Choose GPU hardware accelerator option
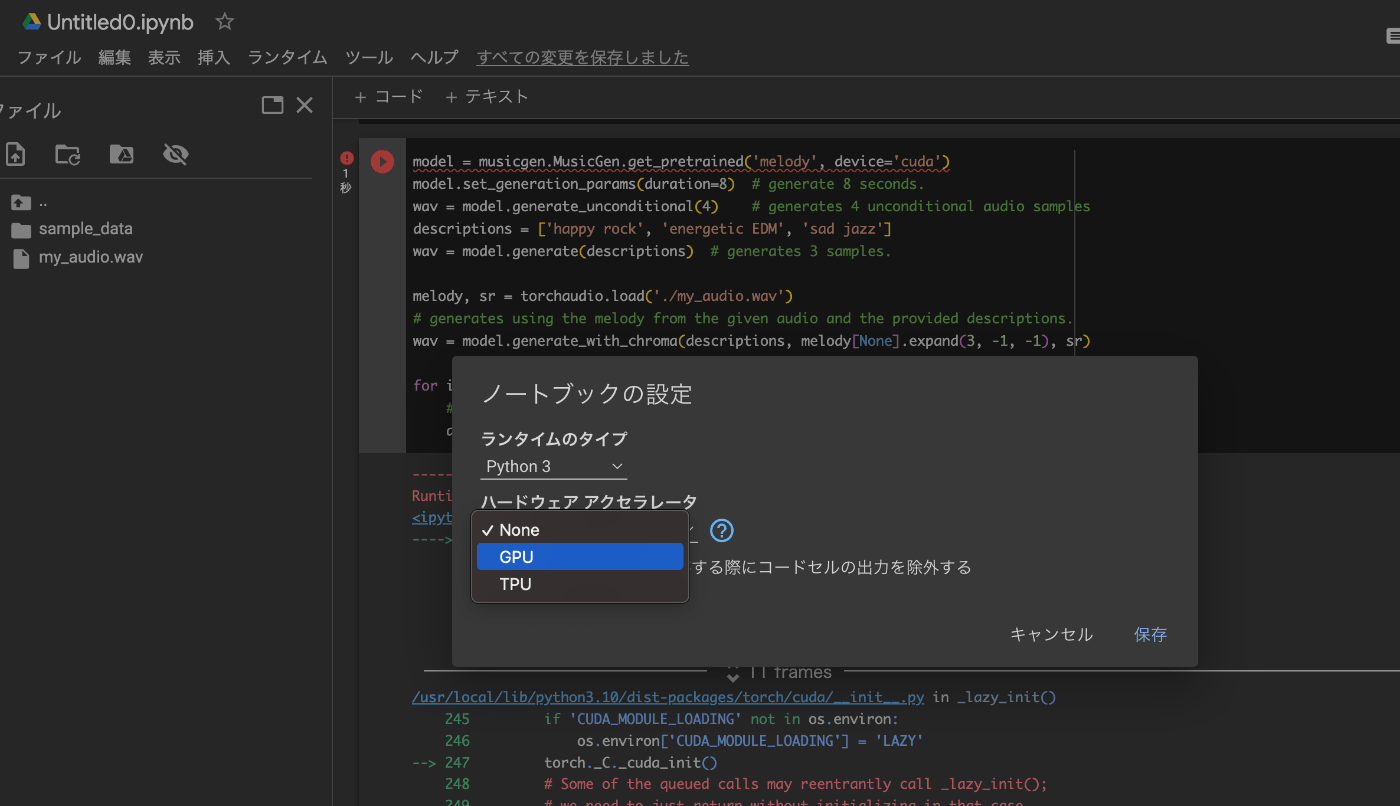 [580, 557]
